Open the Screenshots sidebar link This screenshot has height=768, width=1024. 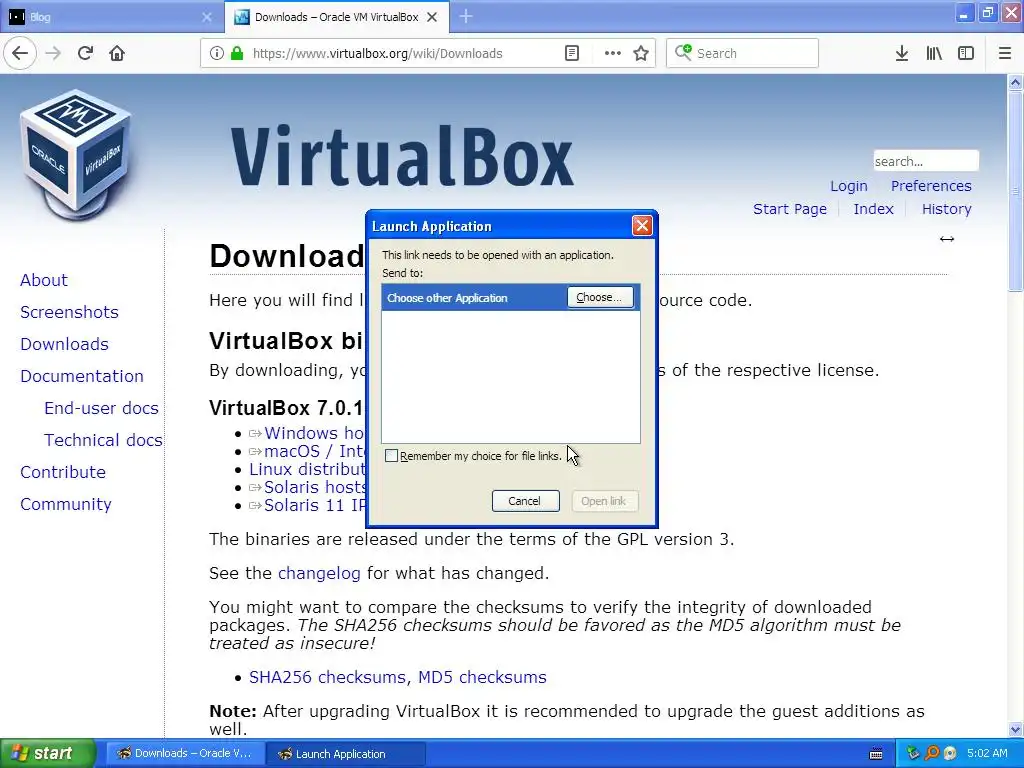(69, 312)
